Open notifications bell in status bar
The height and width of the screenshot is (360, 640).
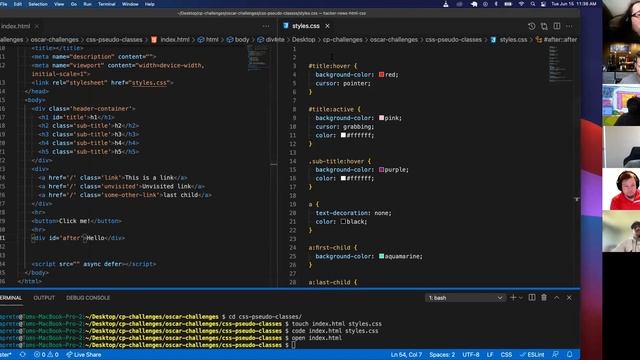coord(570,355)
